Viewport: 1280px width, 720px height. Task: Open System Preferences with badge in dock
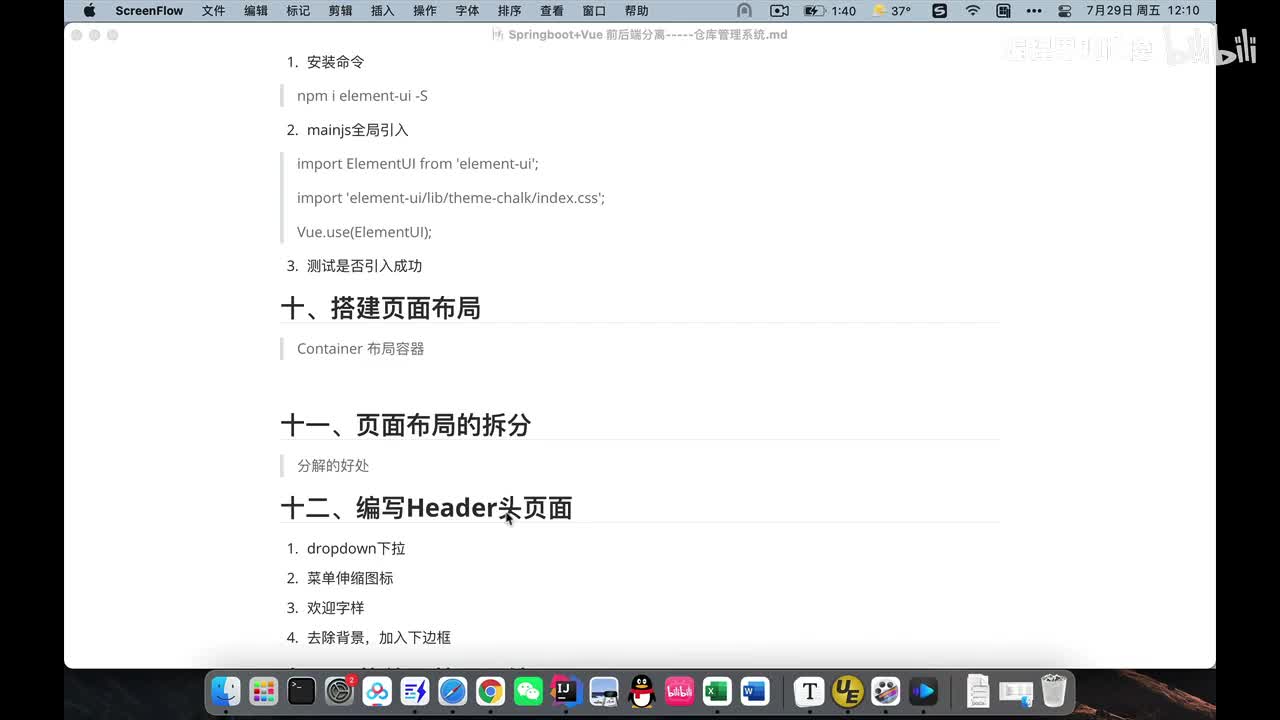pos(340,691)
